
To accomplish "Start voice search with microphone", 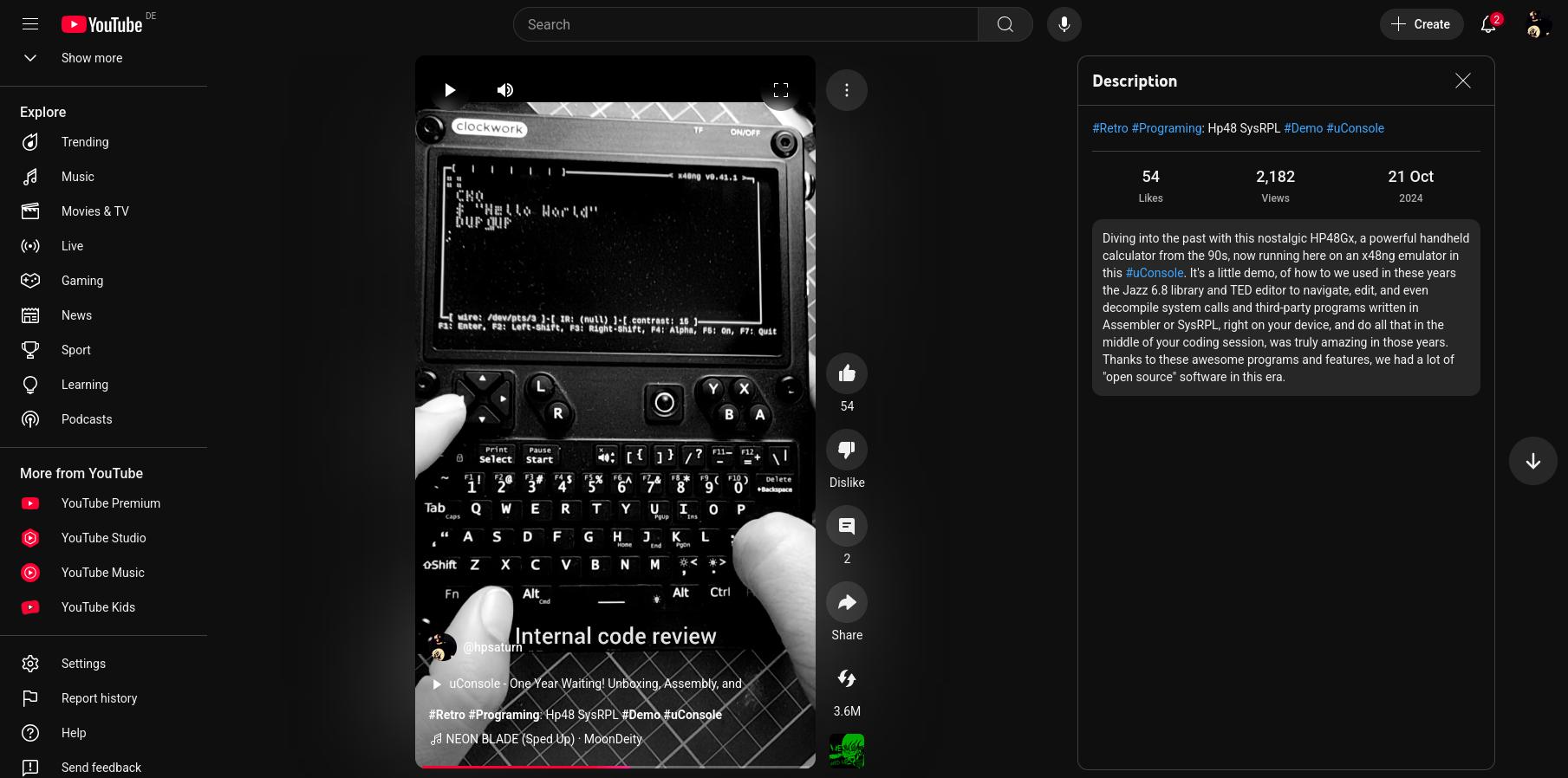I will [1064, 24].
